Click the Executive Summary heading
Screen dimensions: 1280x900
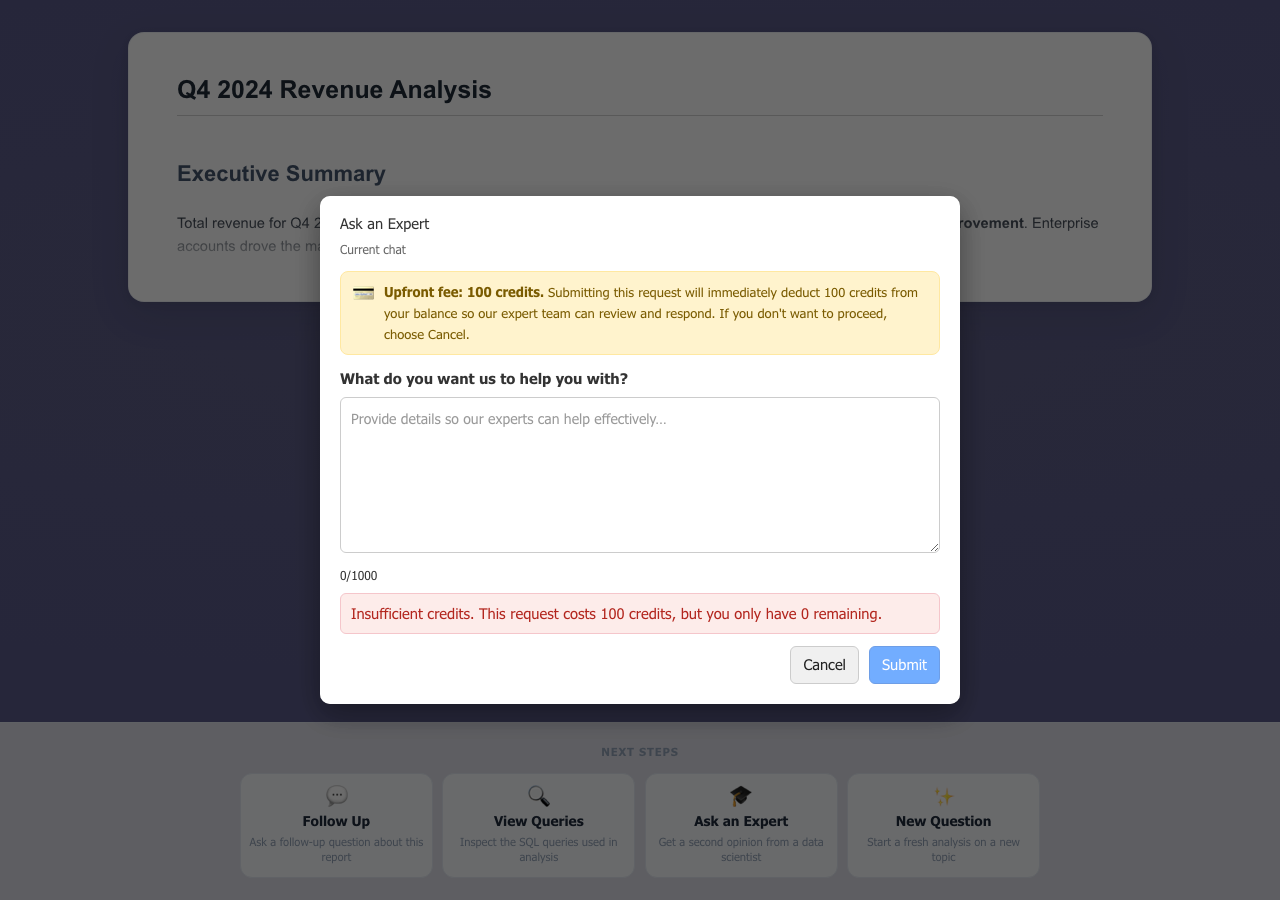coord(281,174)
